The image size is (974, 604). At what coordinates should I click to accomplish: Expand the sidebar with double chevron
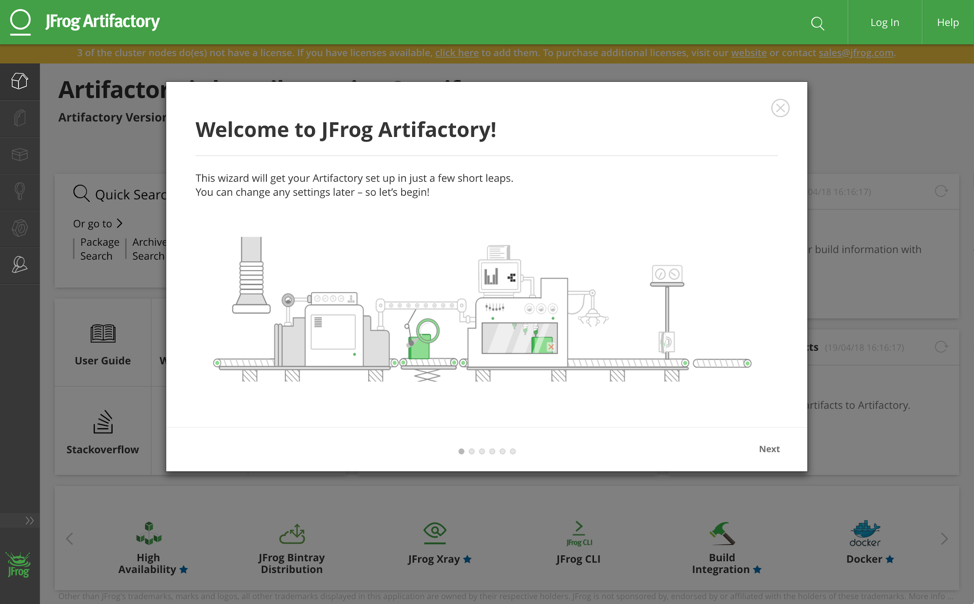29,520
